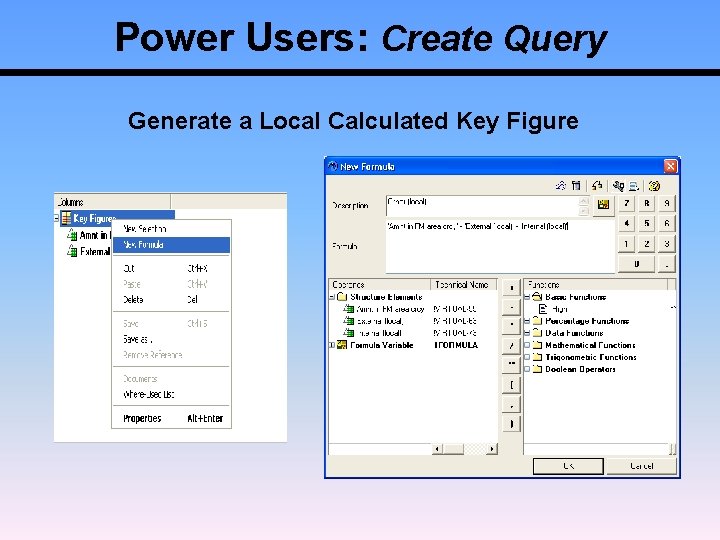The height and width of the screenshot is (540, 720).
Task: Collapse the Basic Functions folder
Action: point(527,297)
